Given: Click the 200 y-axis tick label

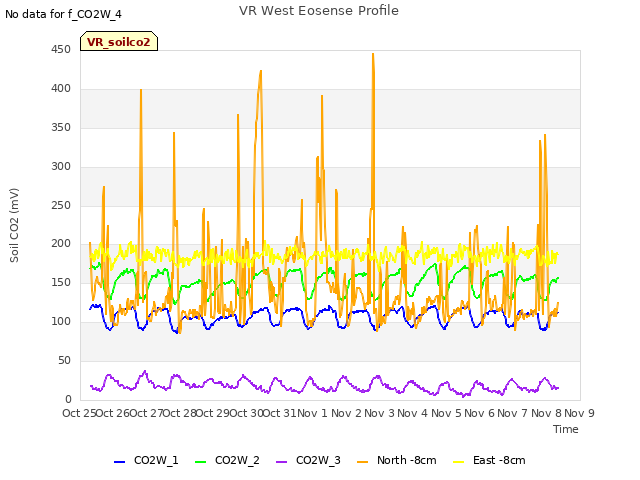Looking at the screenshot, I should coord(61,244).
